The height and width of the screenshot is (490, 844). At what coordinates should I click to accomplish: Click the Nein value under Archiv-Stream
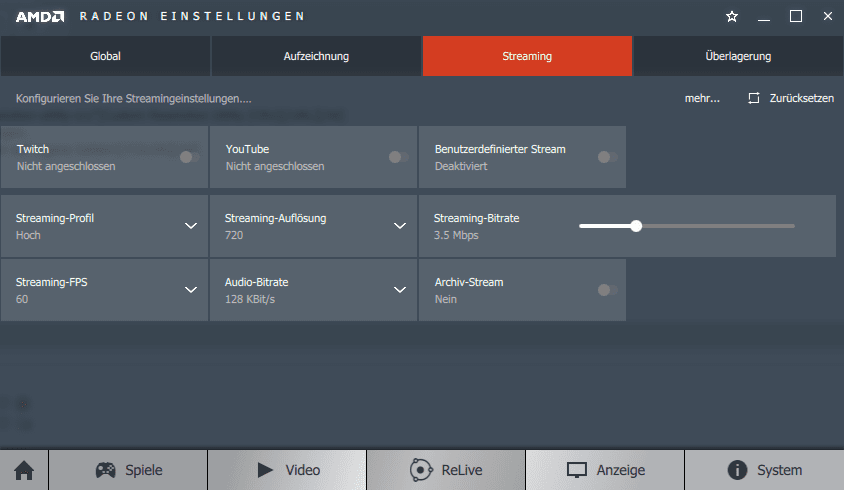[x=446, y=299]
